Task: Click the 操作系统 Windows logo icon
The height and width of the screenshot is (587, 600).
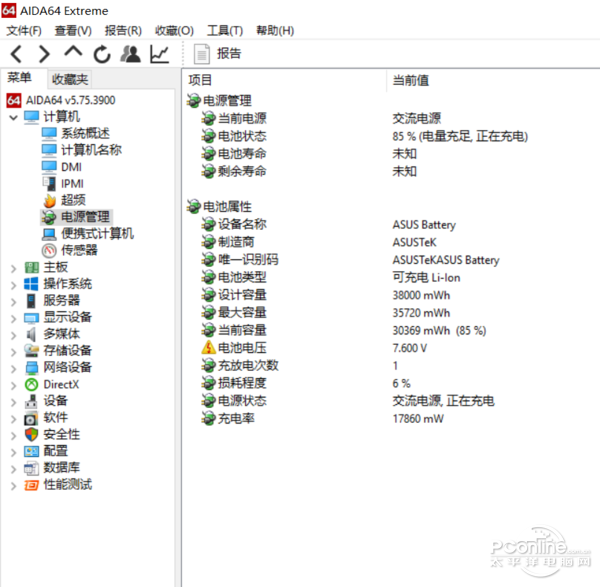Action: (31, 284)
